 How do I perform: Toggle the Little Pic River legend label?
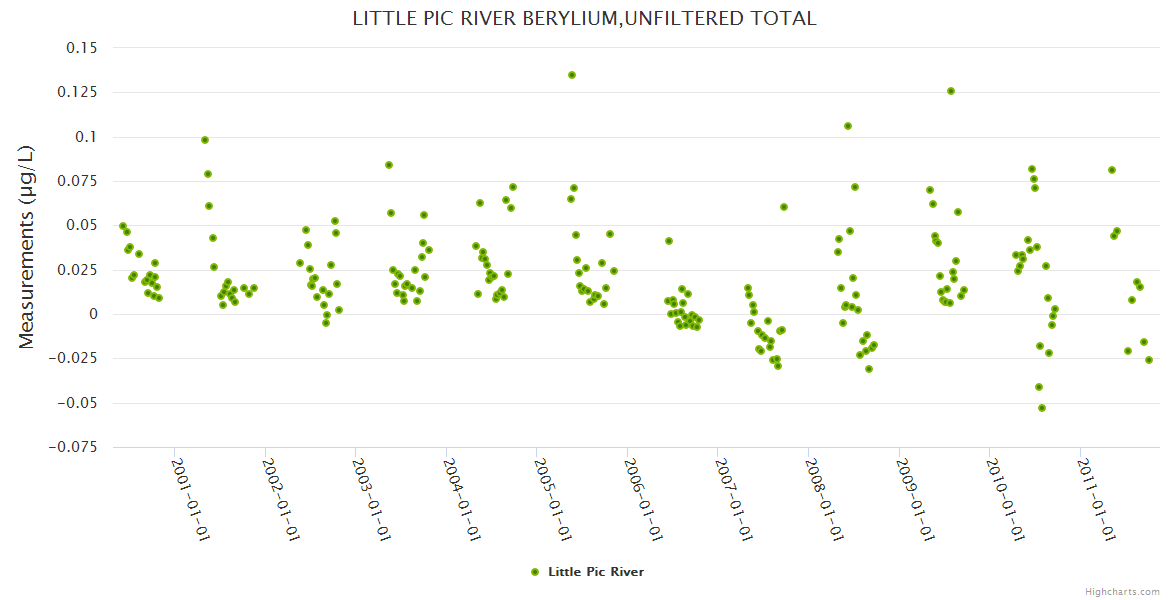coord(595,572)
